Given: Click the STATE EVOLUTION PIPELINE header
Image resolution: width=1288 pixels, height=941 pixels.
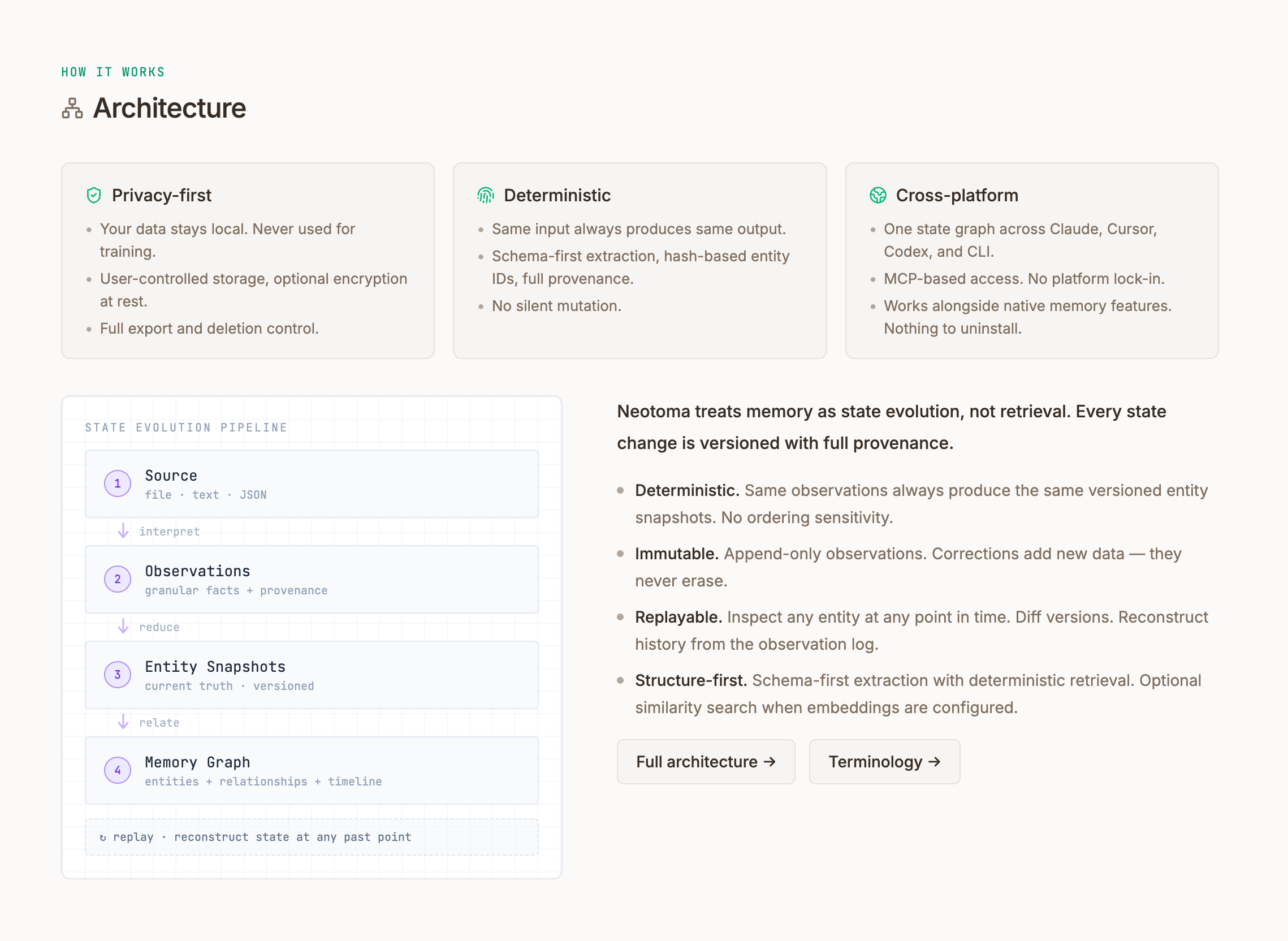Looking at the screenshot, I should pos(185,427).
